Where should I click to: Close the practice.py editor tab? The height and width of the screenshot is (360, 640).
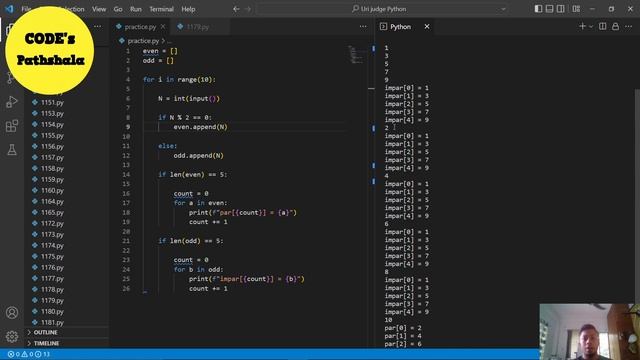[x=163, y=27]
